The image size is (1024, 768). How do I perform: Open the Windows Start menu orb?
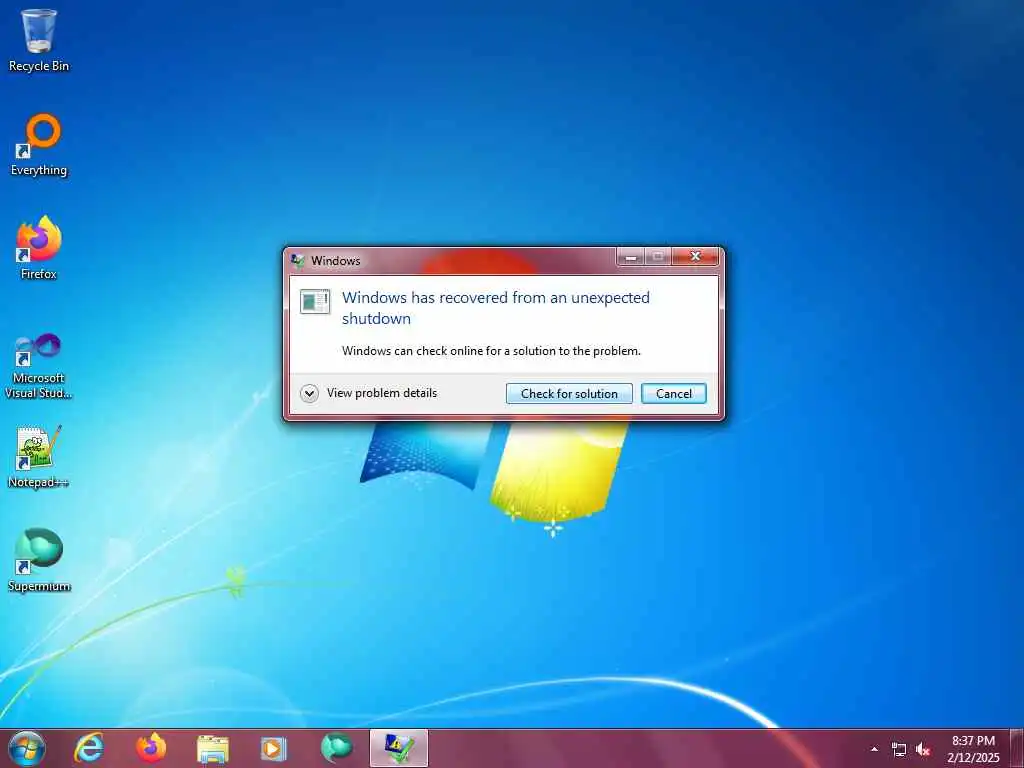click(x=27, y=748)
